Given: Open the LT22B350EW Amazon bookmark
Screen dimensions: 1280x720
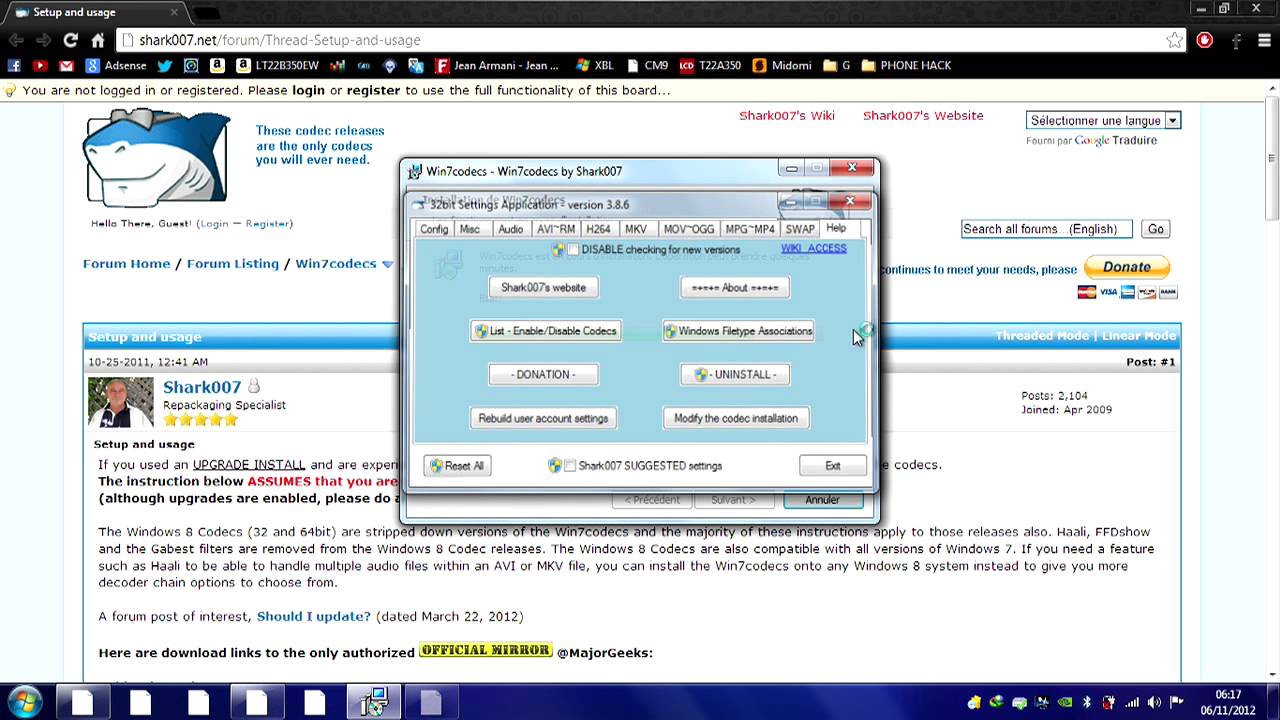Looking at the screenshot, I should click(277, 65).
